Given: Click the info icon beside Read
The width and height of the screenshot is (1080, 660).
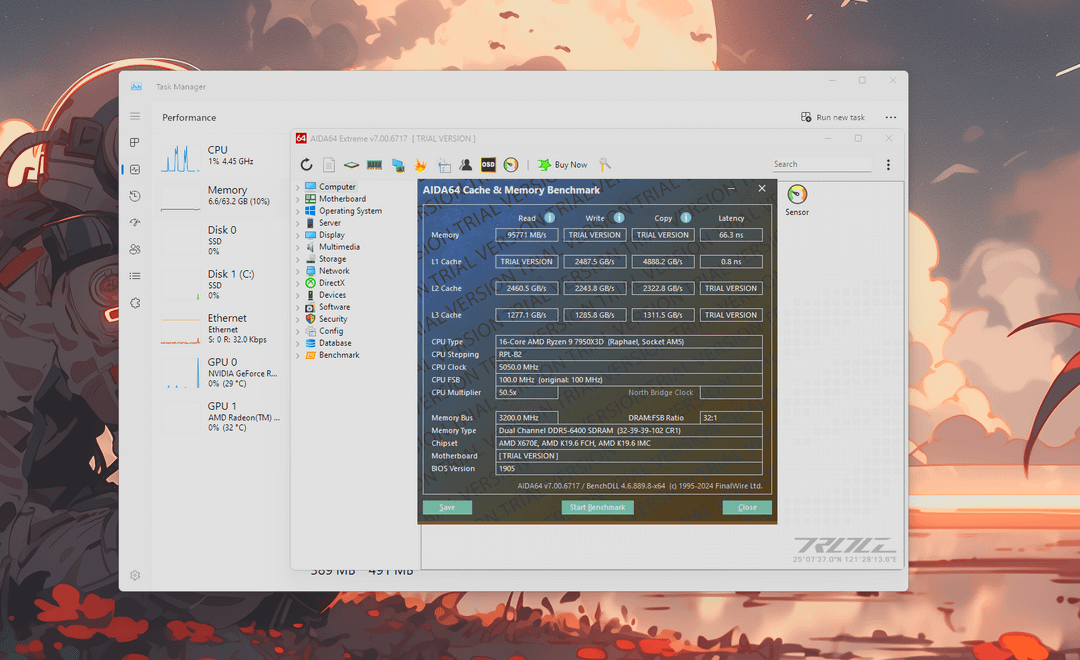Looking at the screenshot, I should (x=550, y=218).
